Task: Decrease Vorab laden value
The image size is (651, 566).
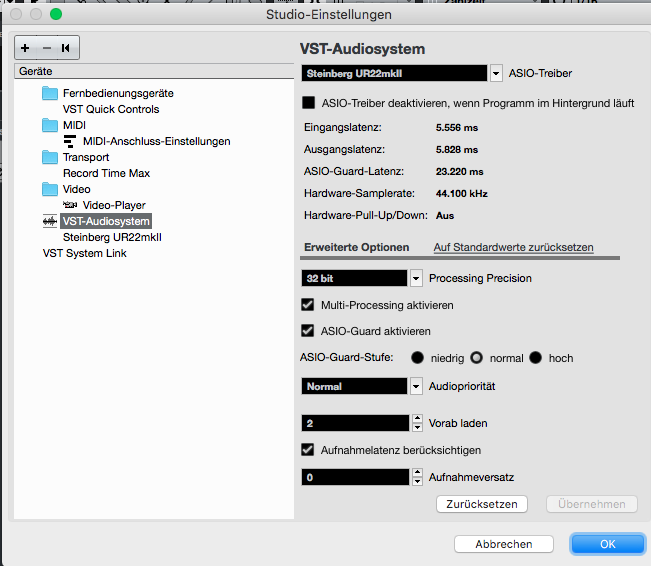Action: point(418,428)
